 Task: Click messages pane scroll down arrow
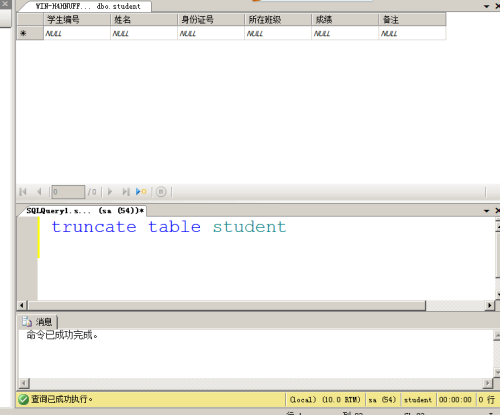497,372
